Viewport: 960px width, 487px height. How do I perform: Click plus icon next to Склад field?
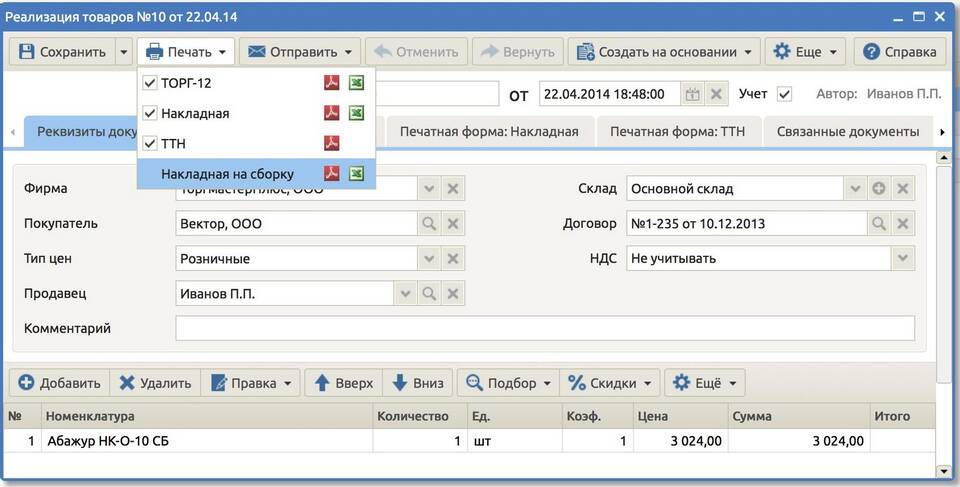pos(878,189)
